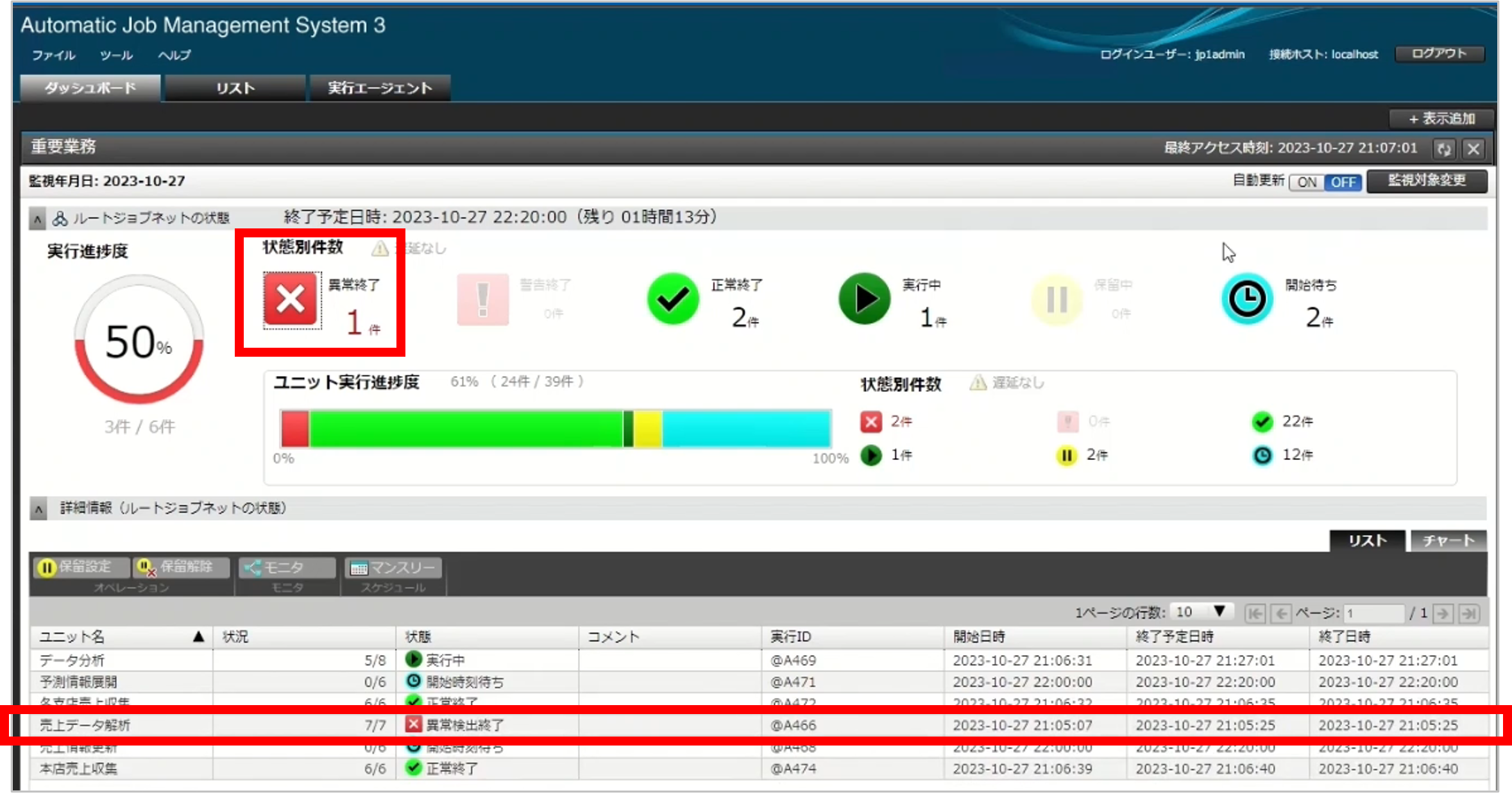This screenshot has width=1512, height=793.
Task: Click the abnormal end red X icon
Action: pyautogui.click(x=292, y=300)
